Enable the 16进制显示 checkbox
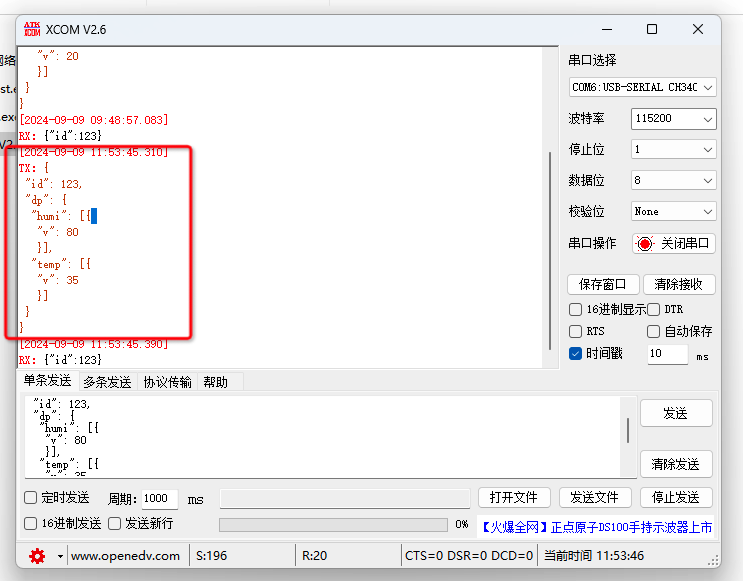743x581 pixels. (575, 310)
